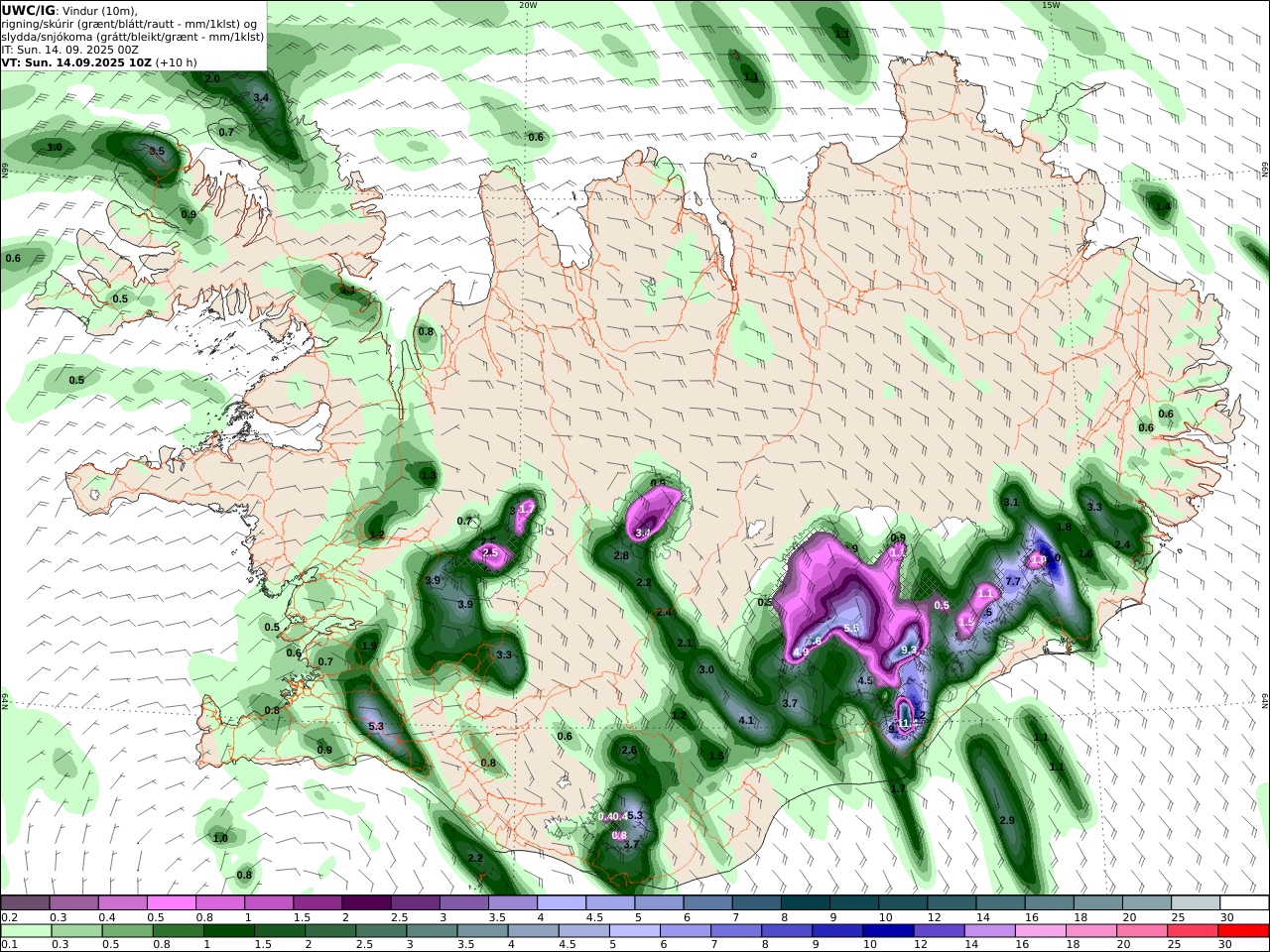Click the 4.1 precipitation value on the map
The image size is (1270, 952).
pos(747,721)
